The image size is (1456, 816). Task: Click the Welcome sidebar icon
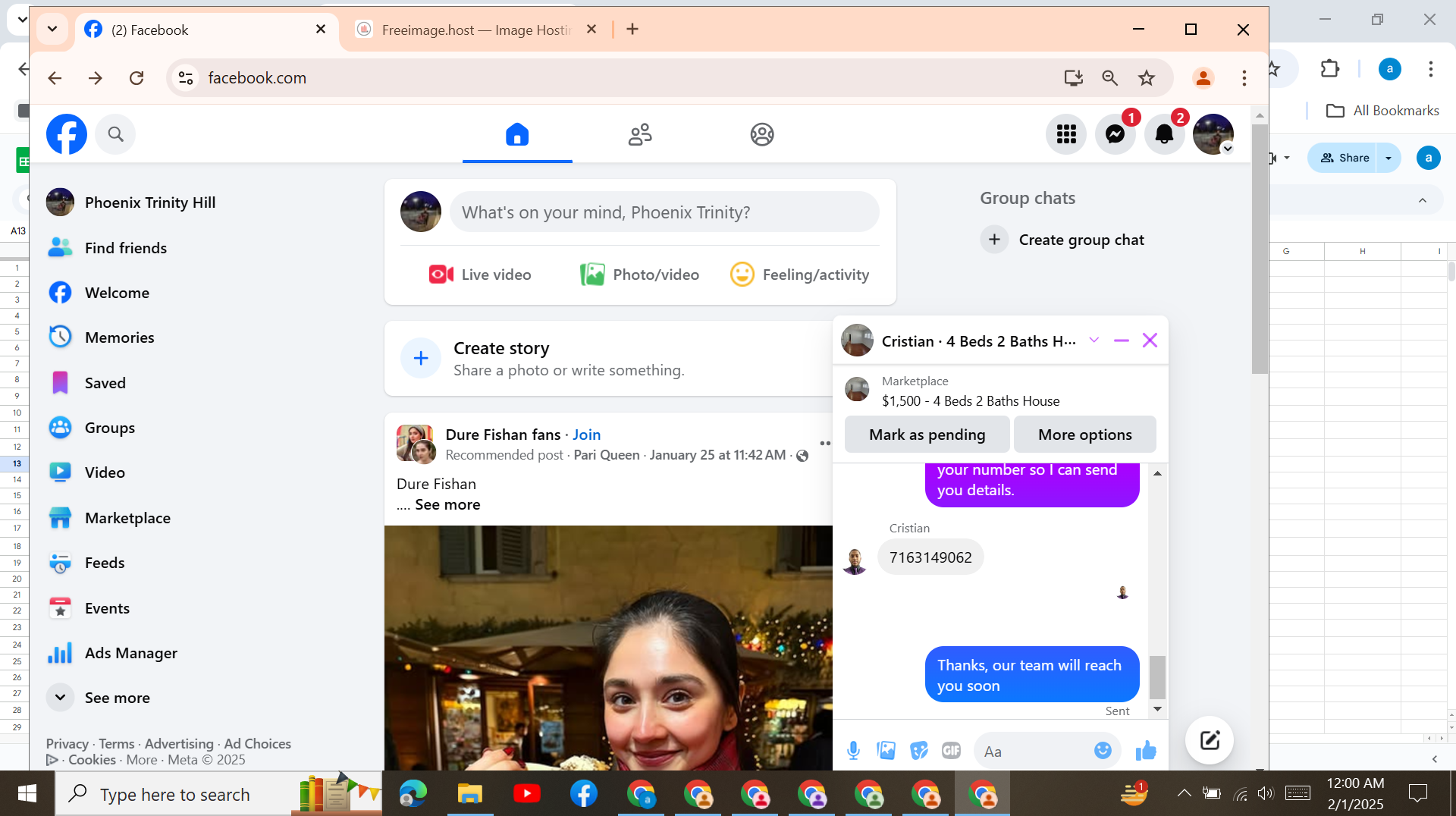coord(60,293)
